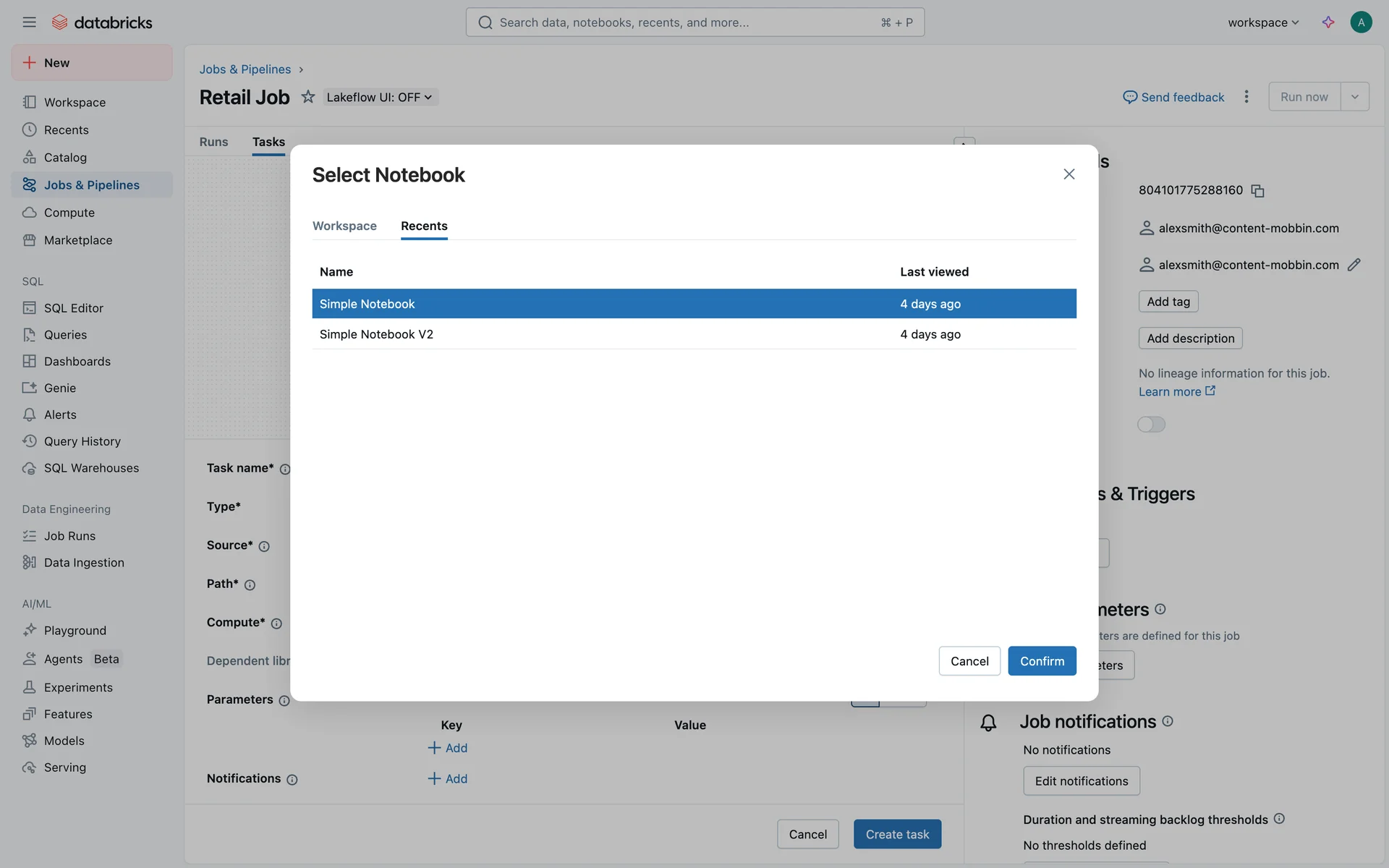Open the hamburger navigation menu

coord(29,22)
